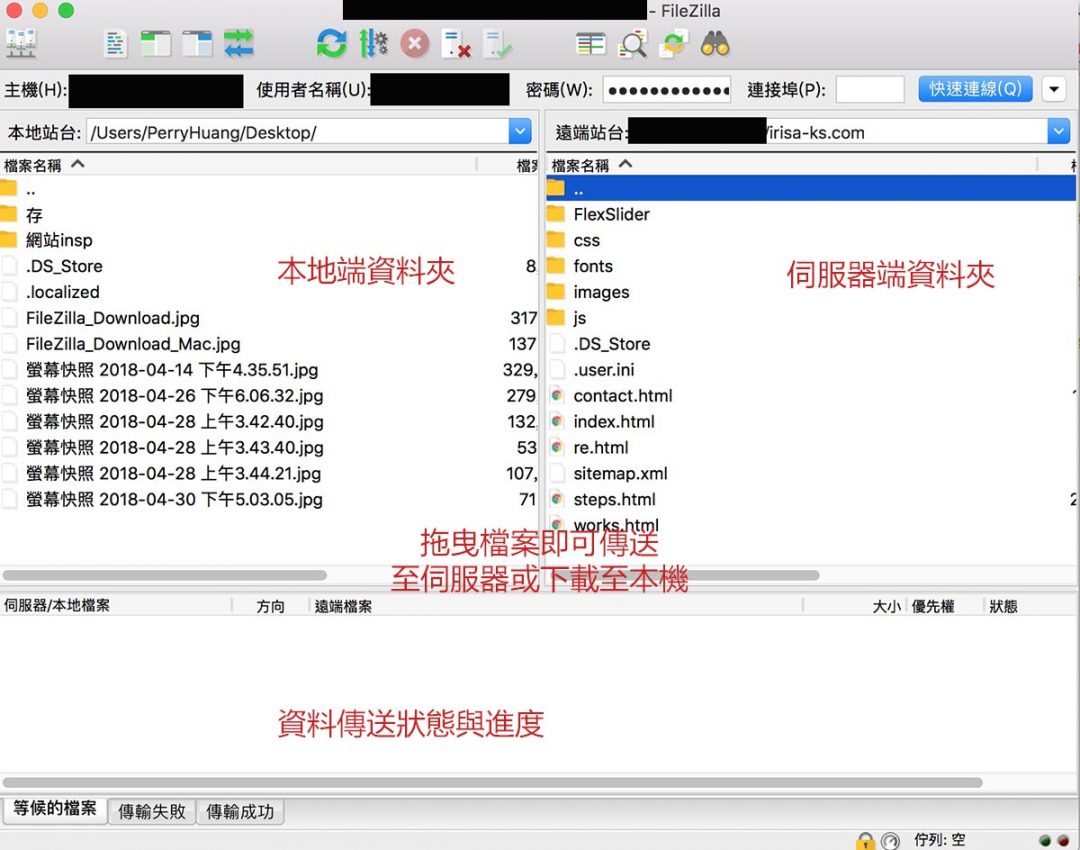Select local FileZilla_Download.jpg file
1080x850 pixels.
click(x=269, y=318)
